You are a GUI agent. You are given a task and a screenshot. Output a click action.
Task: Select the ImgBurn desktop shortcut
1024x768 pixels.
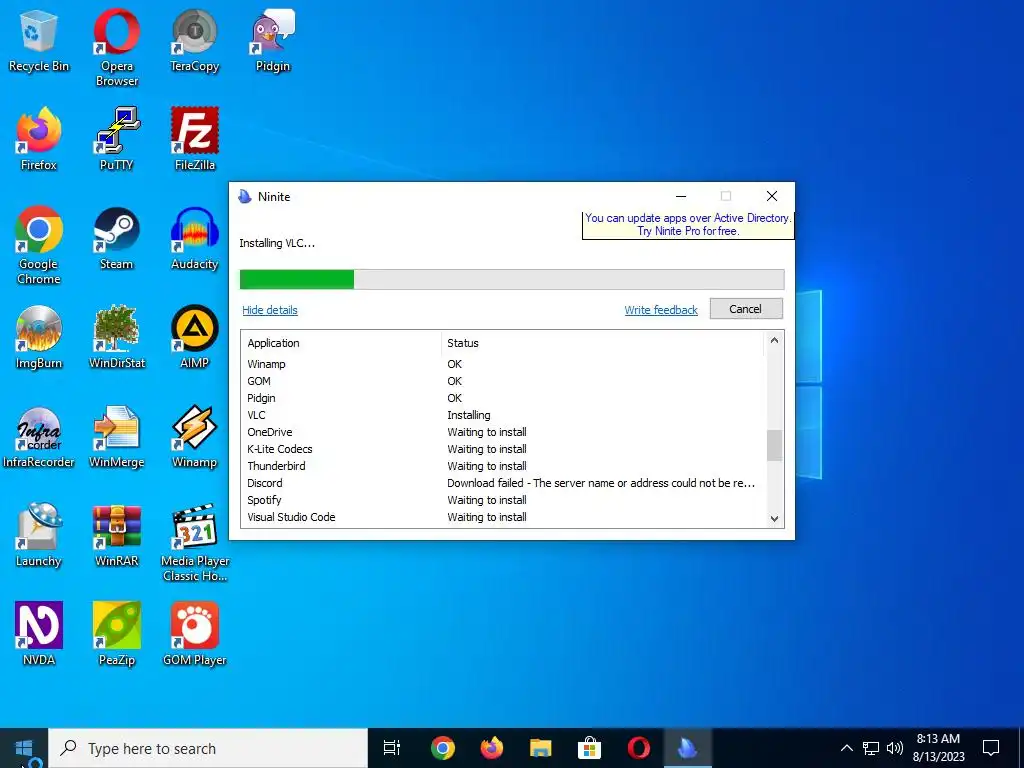(x=39, y=338)
